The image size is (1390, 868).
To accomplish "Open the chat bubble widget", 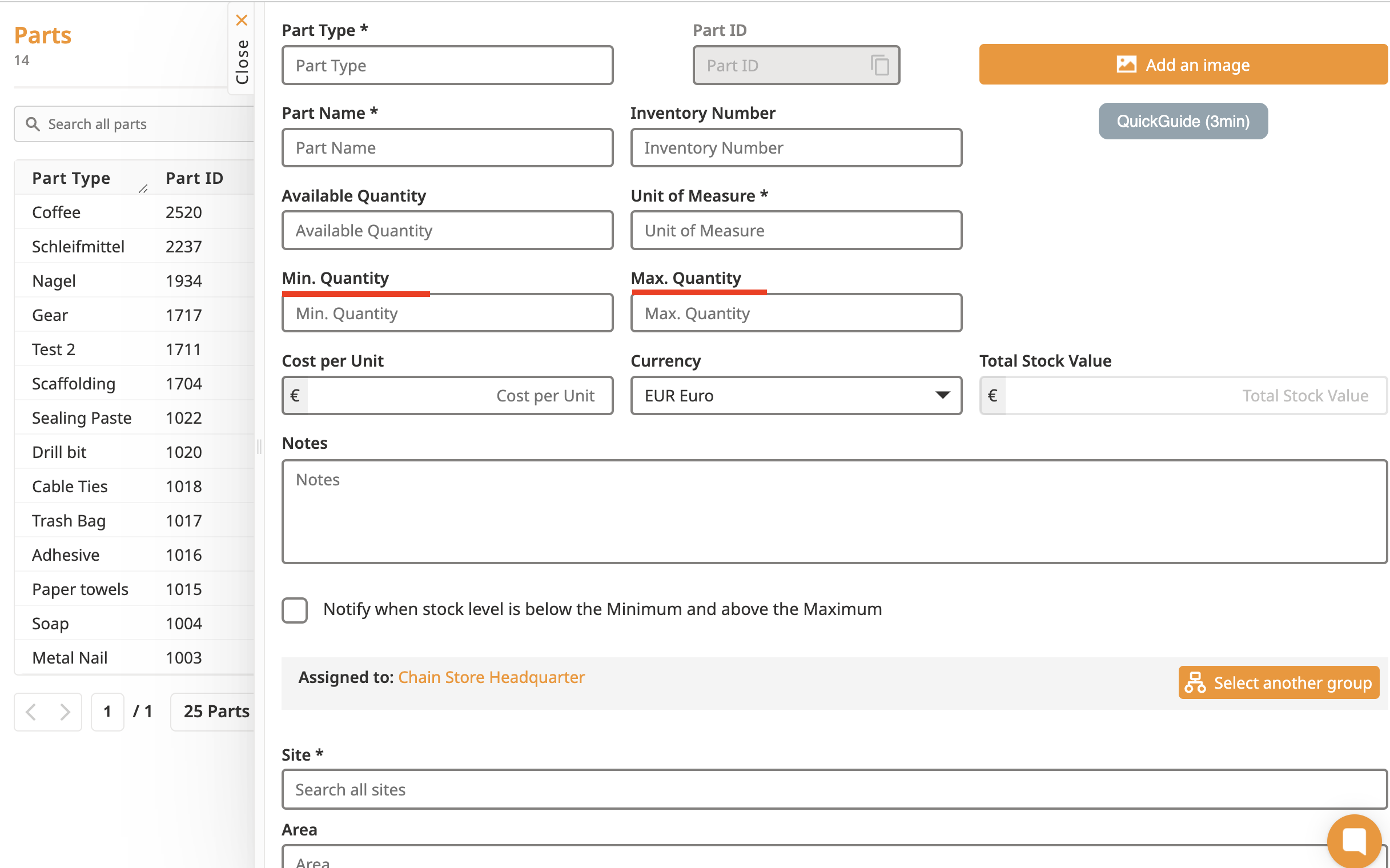I will pyautogui.click(x=1353, y=841).
